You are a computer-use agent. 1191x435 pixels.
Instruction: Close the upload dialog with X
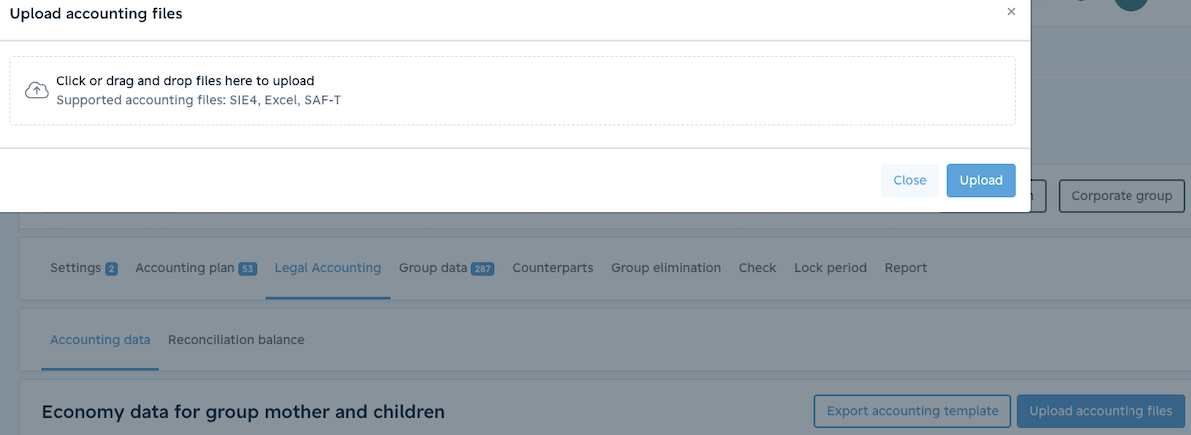coord(1011,12)
